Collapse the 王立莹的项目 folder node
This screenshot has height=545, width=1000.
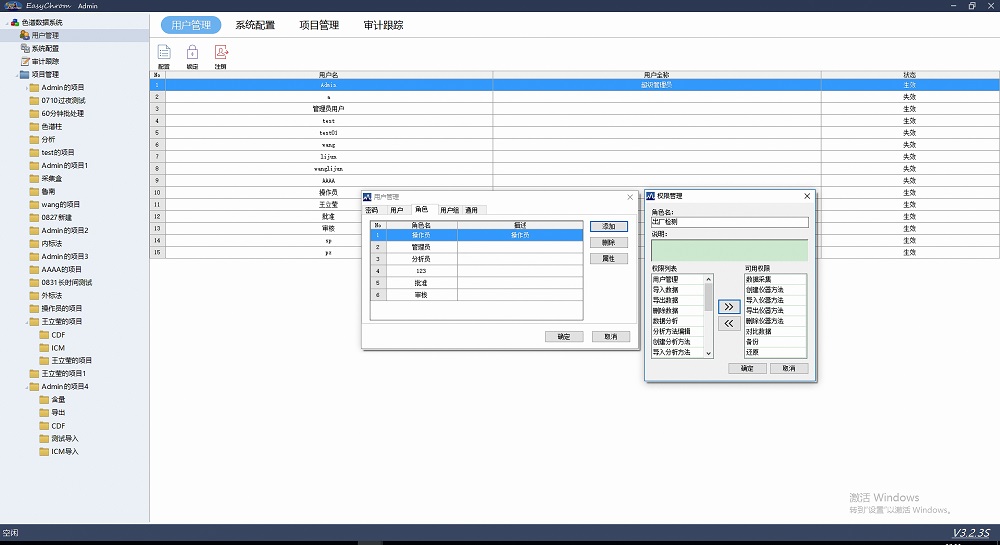pyautogui.click(x=26, y=322)
